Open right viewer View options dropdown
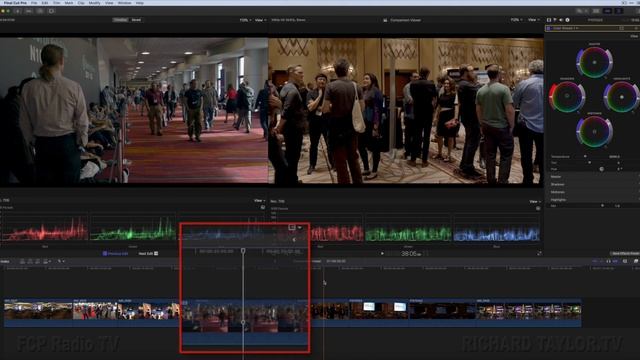 click(533, 20)
